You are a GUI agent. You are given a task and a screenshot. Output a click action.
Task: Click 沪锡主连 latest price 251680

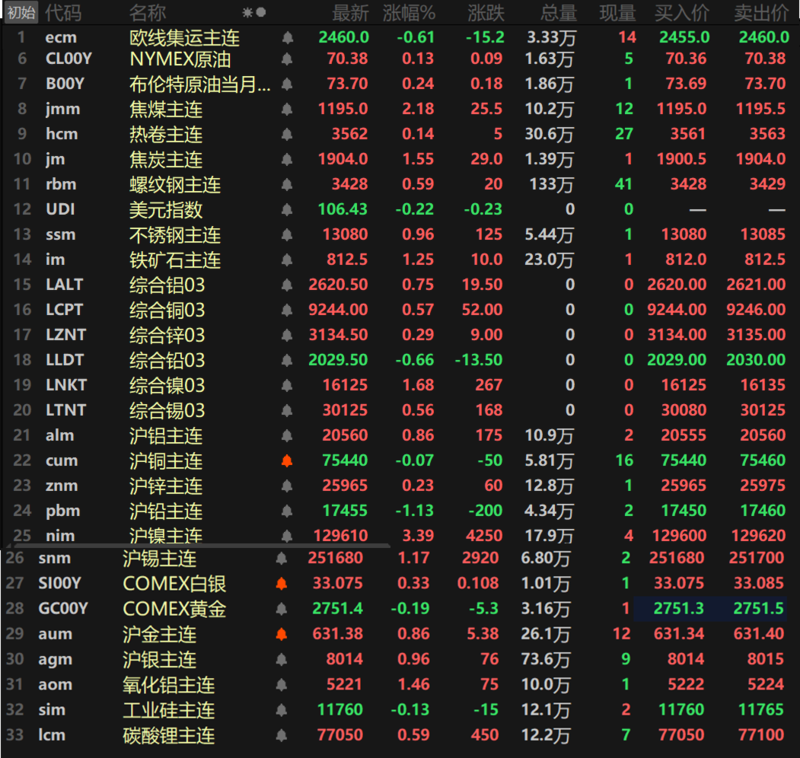coord(335,558)
